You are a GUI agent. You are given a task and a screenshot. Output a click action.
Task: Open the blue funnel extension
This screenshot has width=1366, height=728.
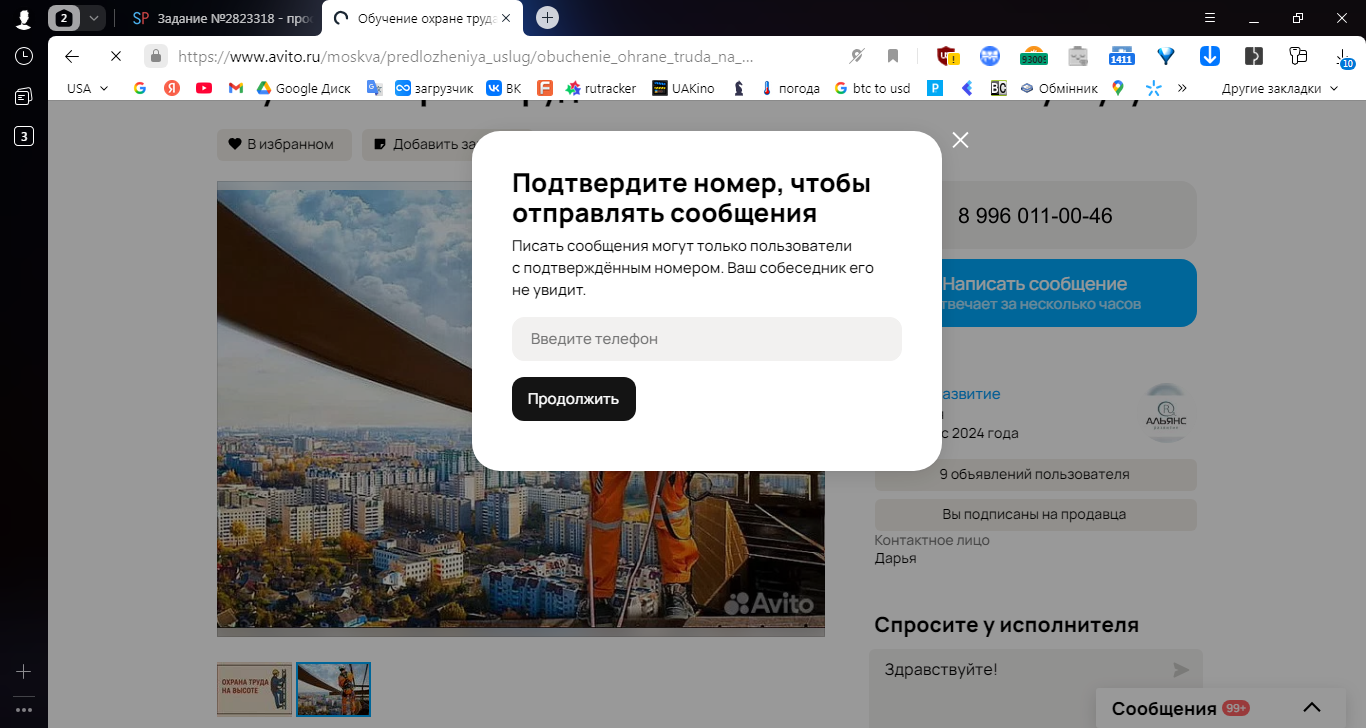pos(1165,56)
